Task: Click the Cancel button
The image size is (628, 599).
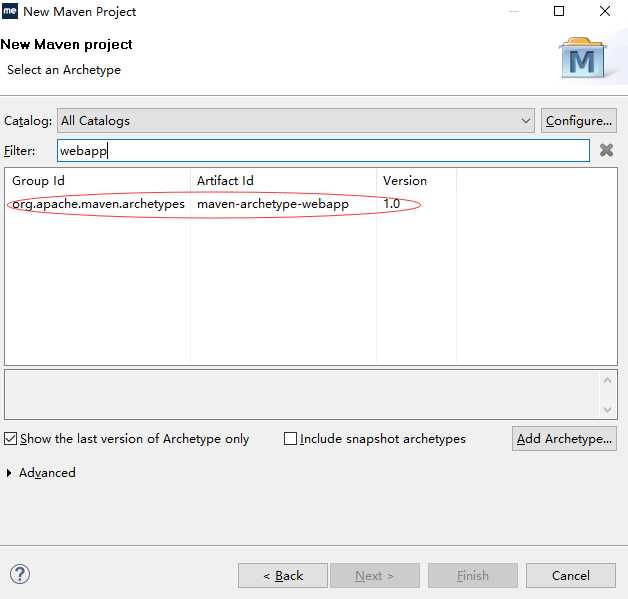Action: pyautogui.click(x=571, y=576)
